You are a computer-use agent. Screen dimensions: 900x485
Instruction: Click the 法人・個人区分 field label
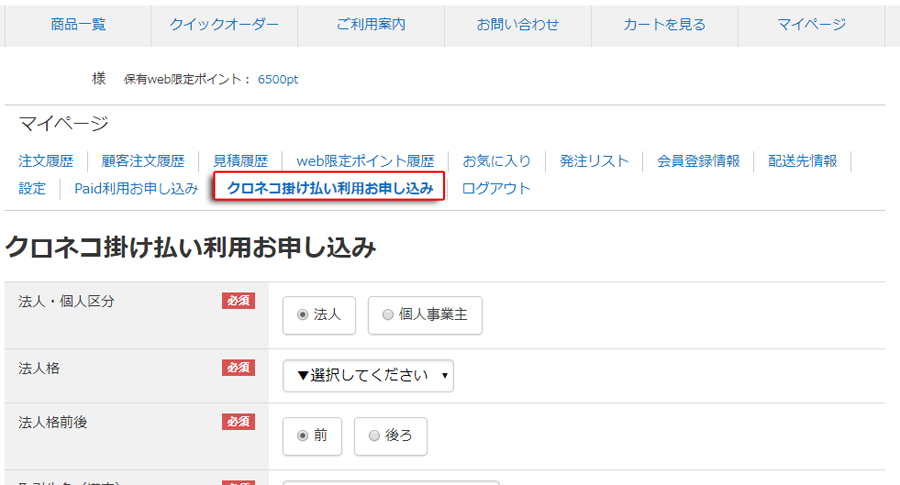point(67,301)
